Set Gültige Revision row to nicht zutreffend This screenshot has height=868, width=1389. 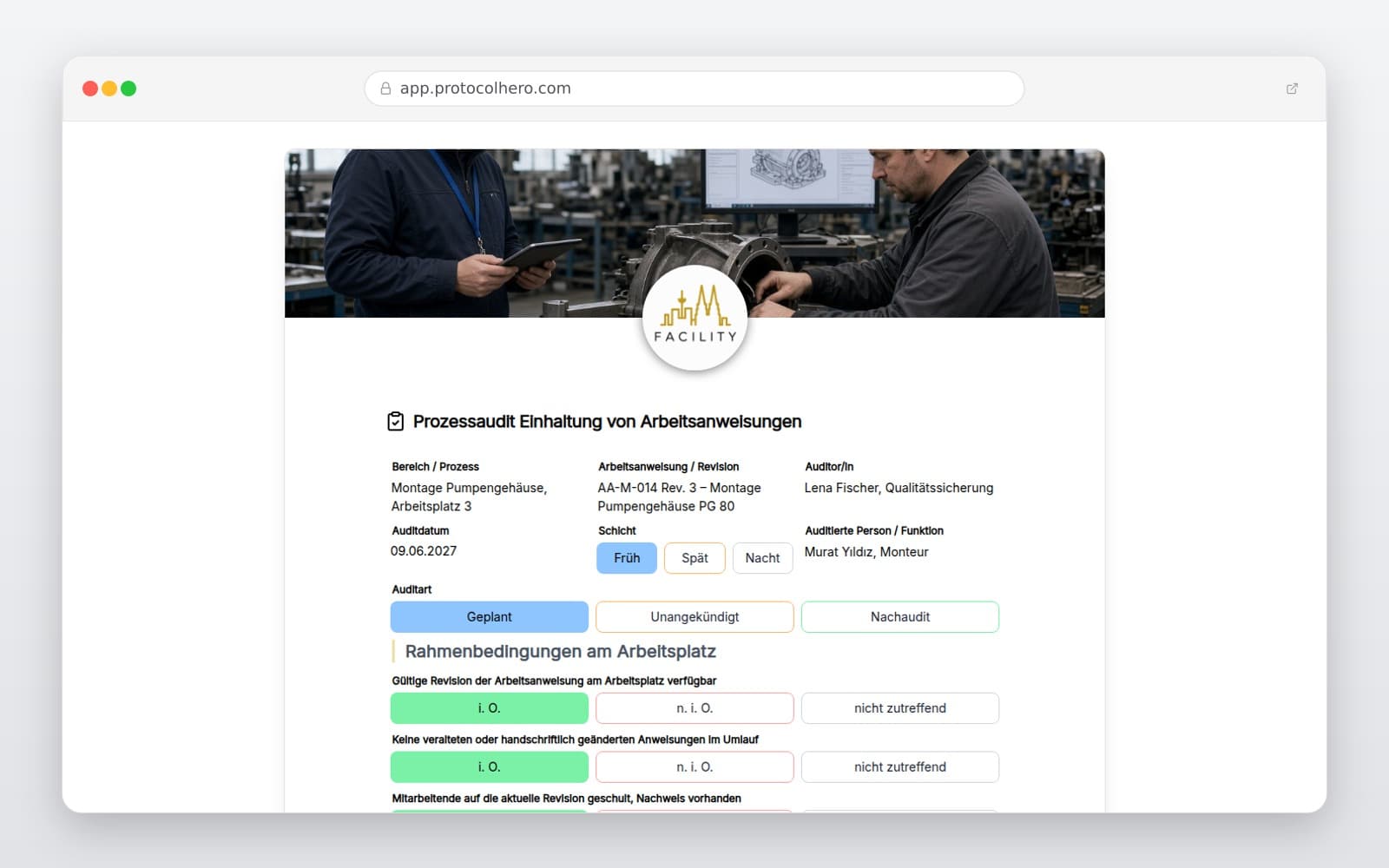(x=900, y=708)
